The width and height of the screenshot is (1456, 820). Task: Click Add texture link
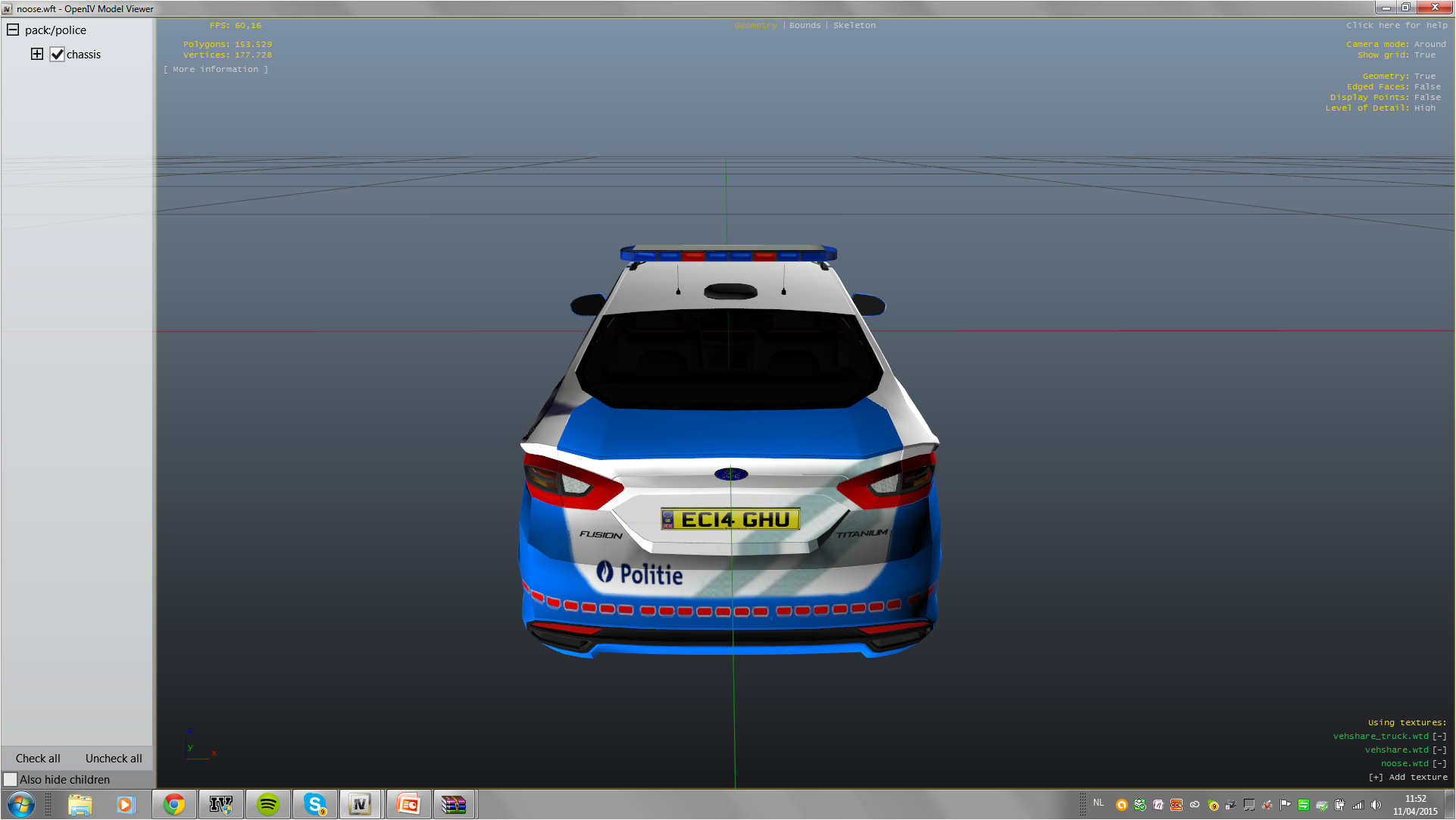[1408, 777]
